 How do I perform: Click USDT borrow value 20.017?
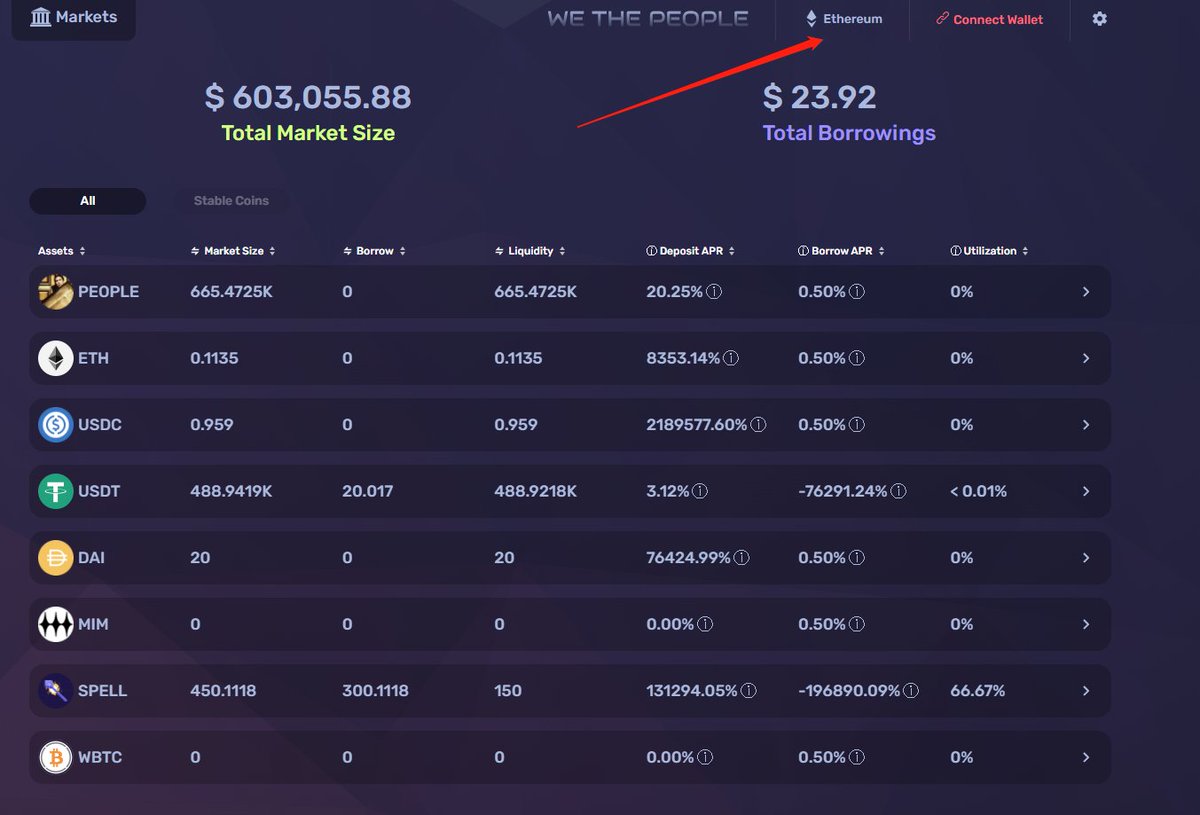coord(368,491)
